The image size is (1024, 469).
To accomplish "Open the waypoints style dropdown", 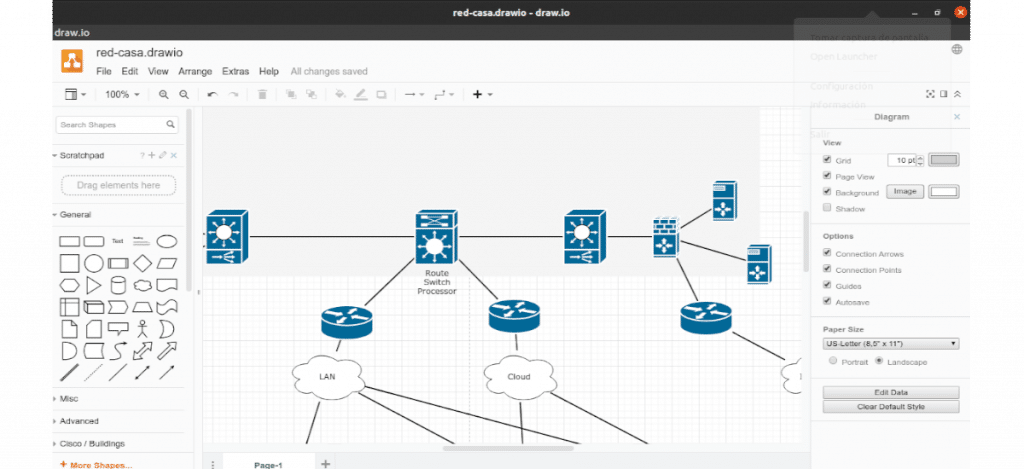I will pyautogui.click(x=444, y=95).
